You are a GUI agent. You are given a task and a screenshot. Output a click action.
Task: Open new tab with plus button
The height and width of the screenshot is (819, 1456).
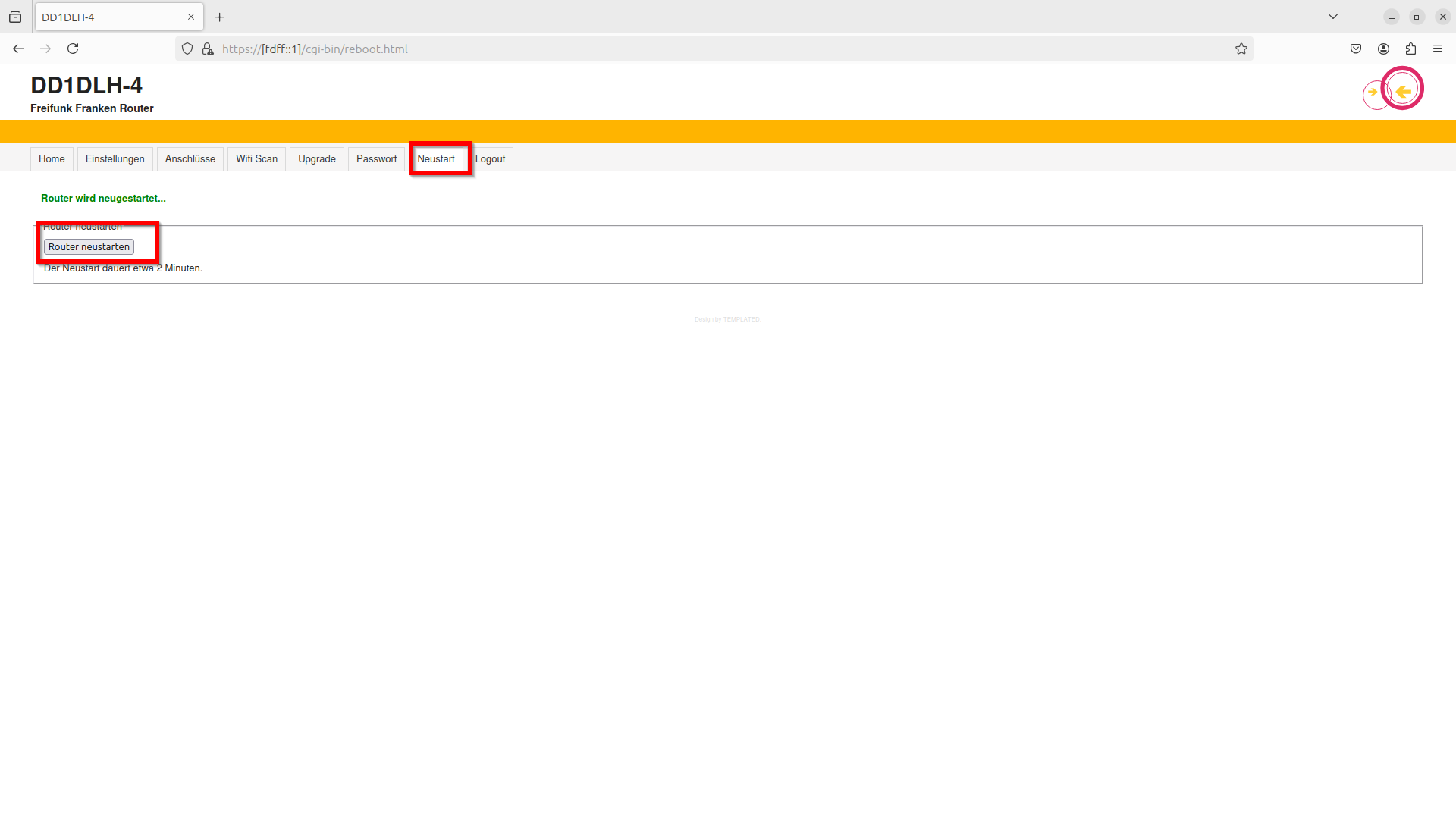[220, 17]
